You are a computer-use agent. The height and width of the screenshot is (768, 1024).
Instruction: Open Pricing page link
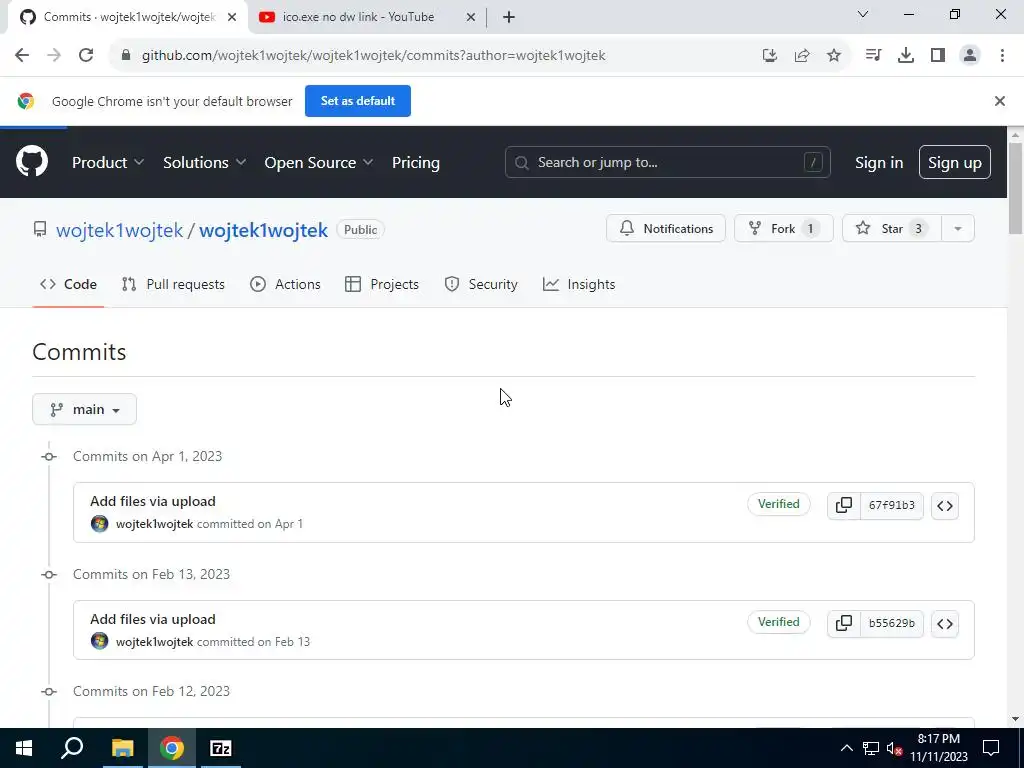[x=416, y=163]
